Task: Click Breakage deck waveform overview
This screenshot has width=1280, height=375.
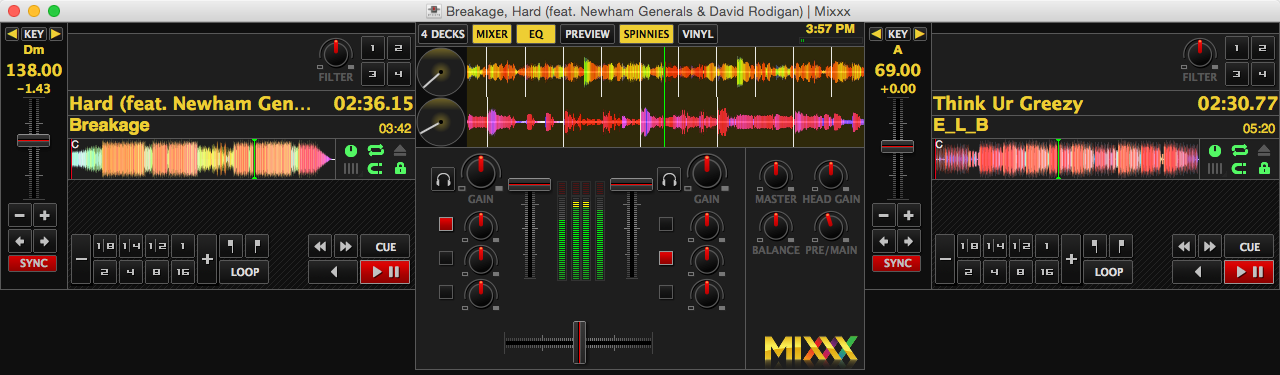Action: [203, 159]
